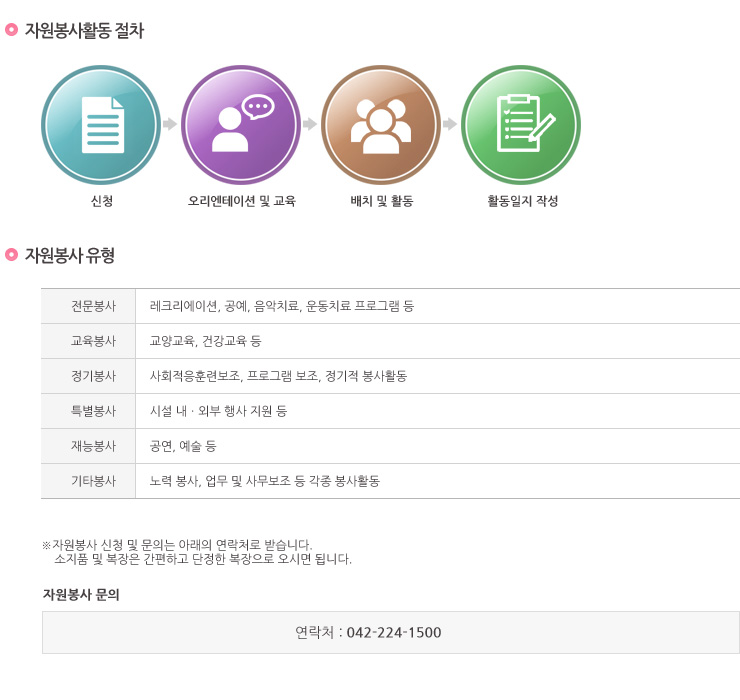Select the 전문봉사 table cell
The width and height of the screenshot is (740, 700).
88,306
